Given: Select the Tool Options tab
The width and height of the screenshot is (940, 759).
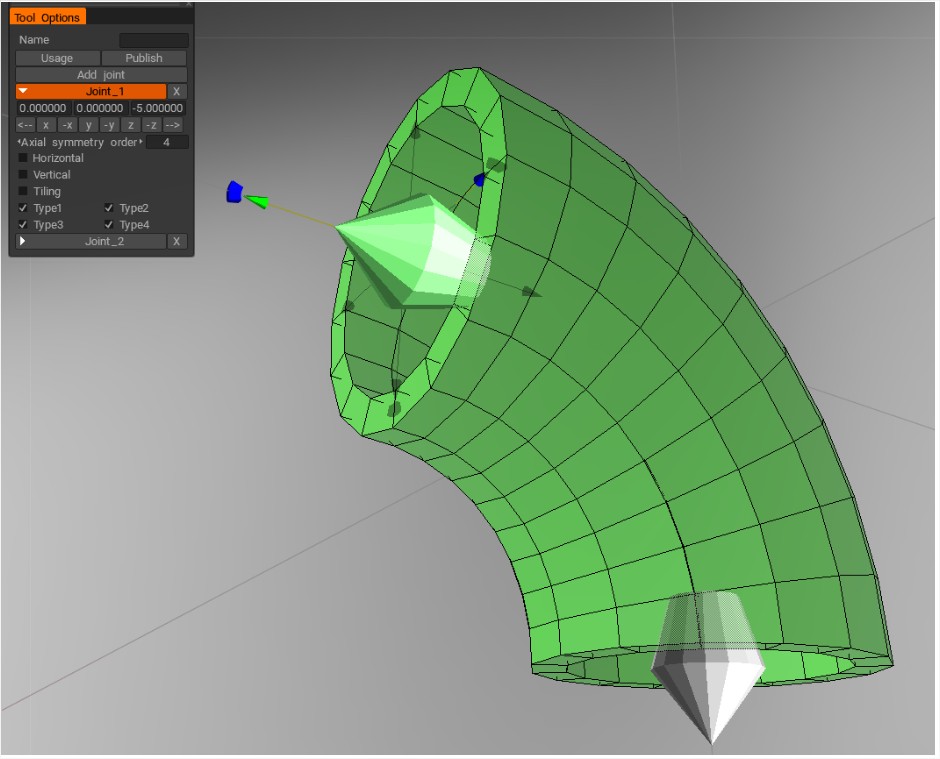Looking at the screenshot, I should 48,17.
